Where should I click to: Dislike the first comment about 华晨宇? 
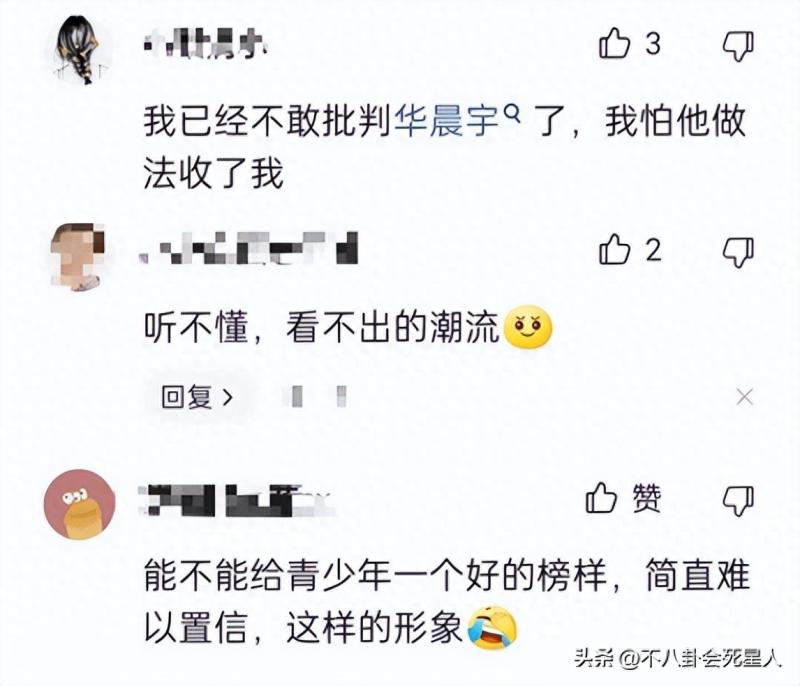click(738, 46)
